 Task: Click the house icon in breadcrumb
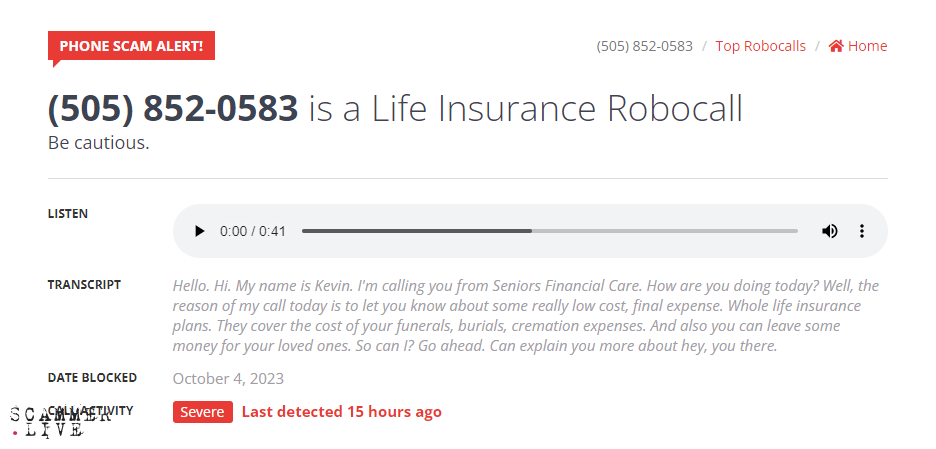pyautogui.click(x=836, y=46)
